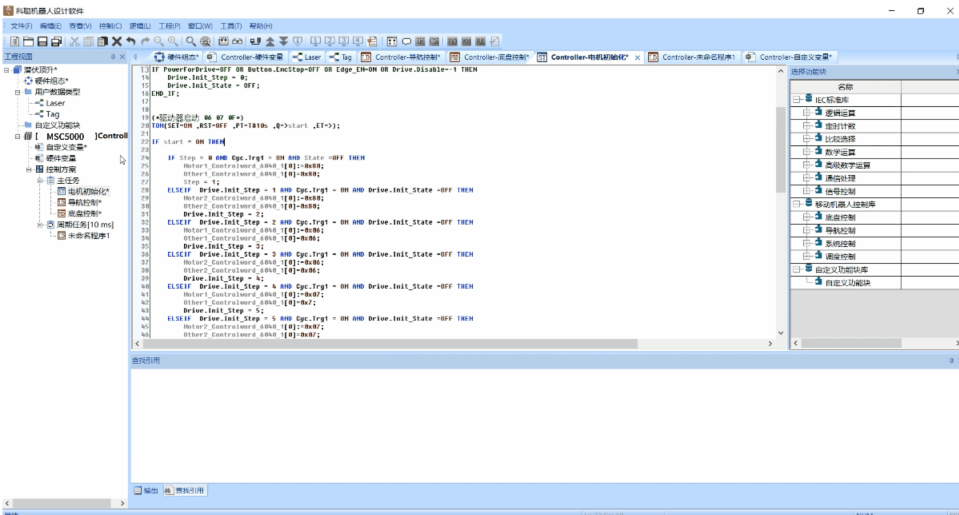
Task: Open the 编辑(E) menu
Action: (51, 26)
